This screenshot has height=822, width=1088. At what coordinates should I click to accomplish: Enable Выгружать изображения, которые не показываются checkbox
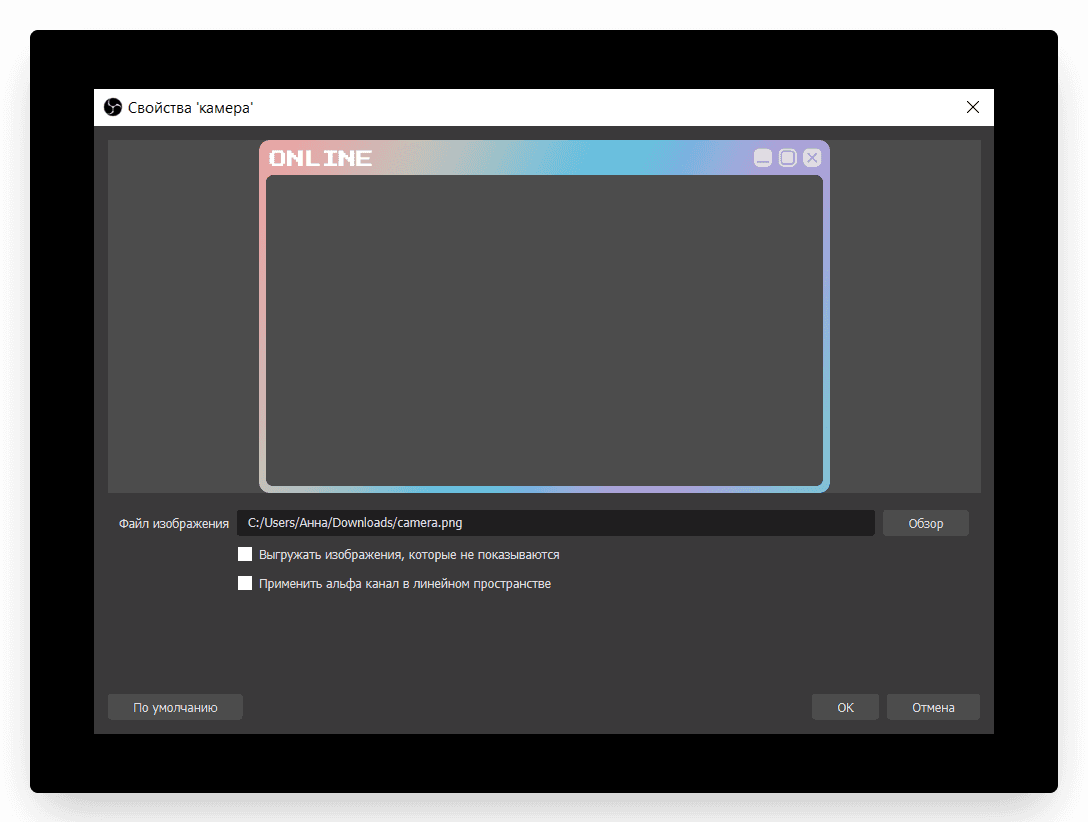tap(245, 554)
